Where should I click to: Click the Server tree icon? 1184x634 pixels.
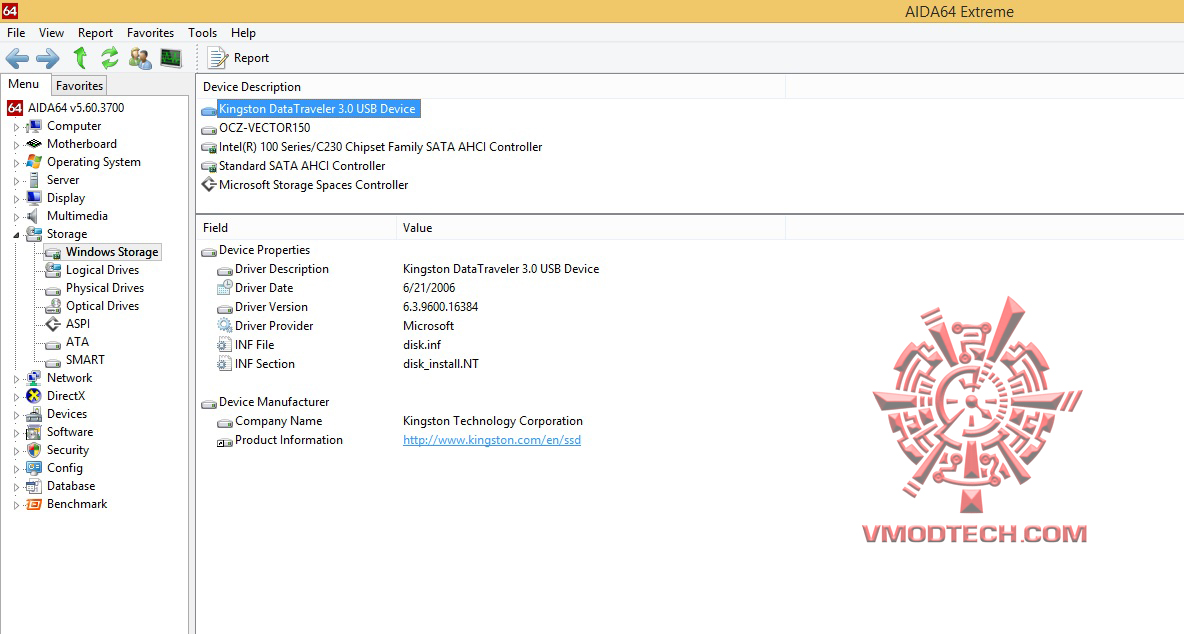[34, 180]
